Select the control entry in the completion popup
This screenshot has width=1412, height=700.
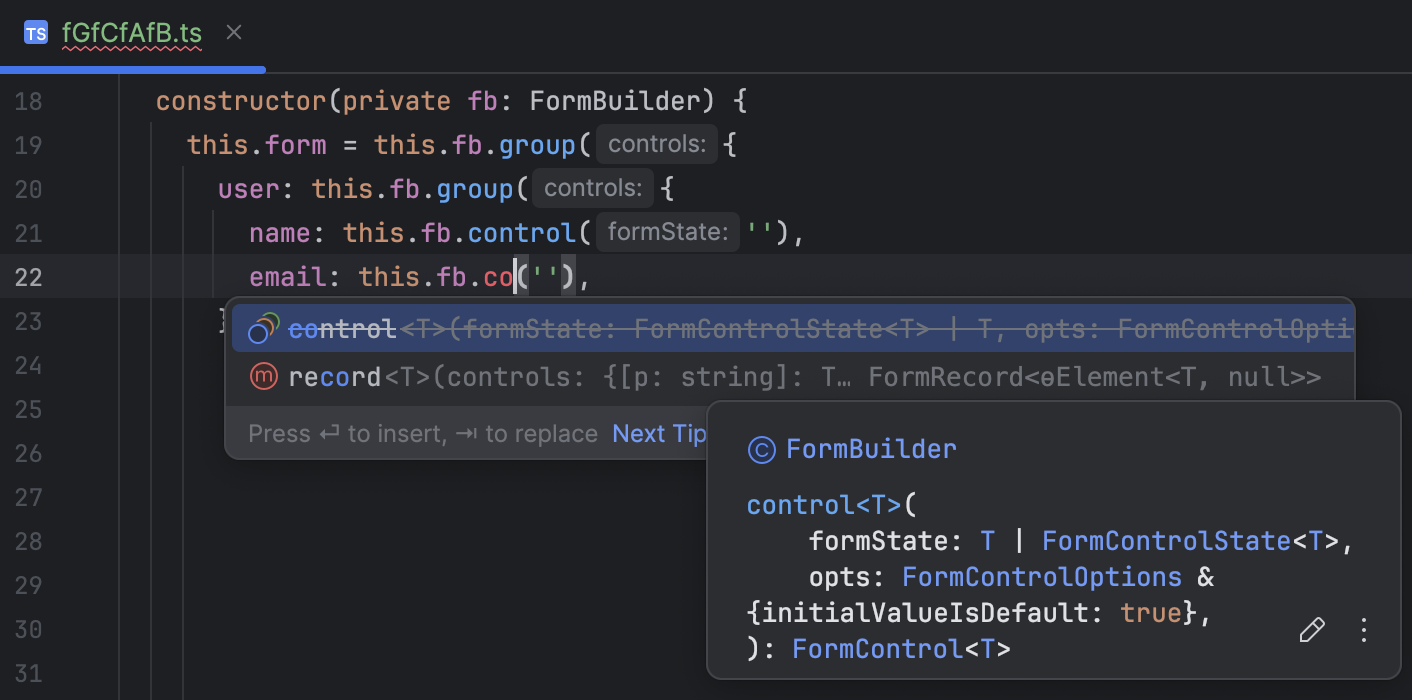(343, 328)
